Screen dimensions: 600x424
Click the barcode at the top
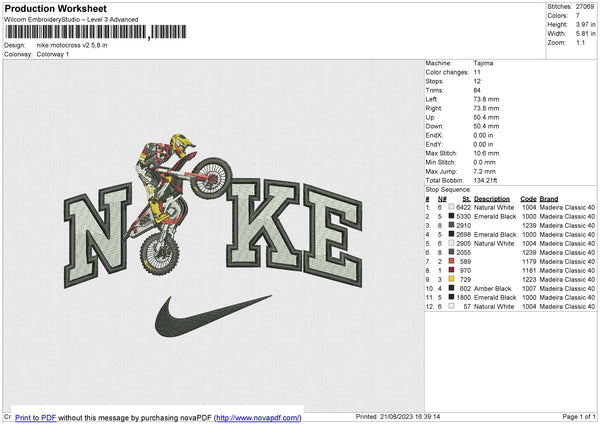(x=96, y=32)
